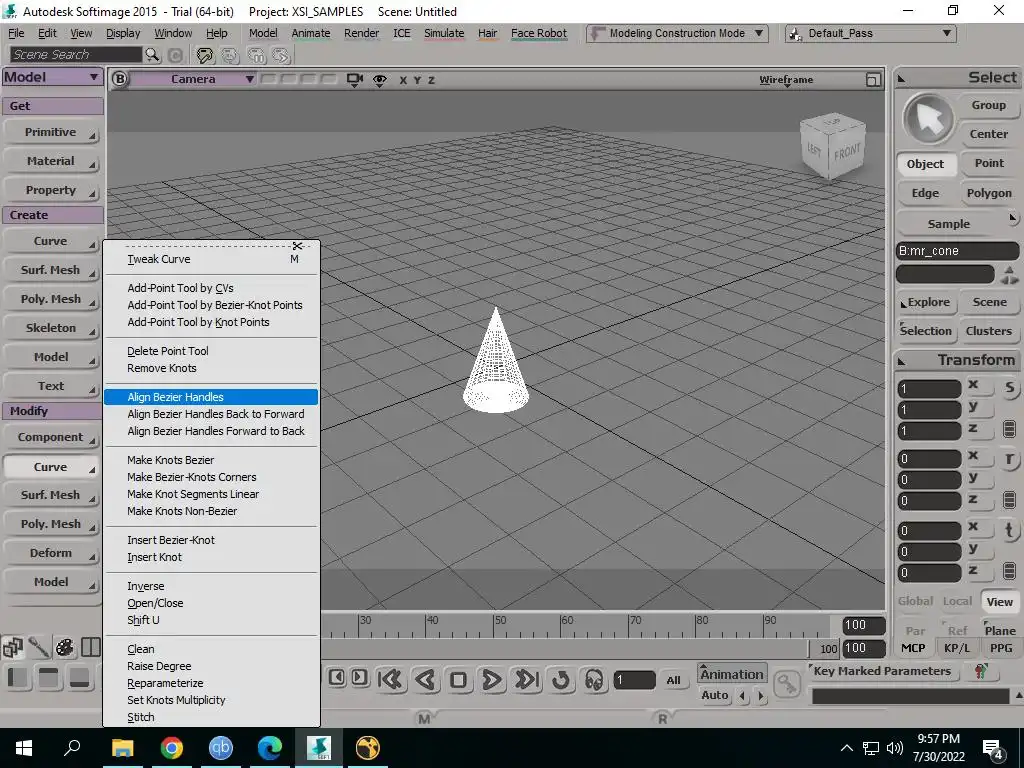
Task: Play forward button in transport
Action: tap(492, 680)
